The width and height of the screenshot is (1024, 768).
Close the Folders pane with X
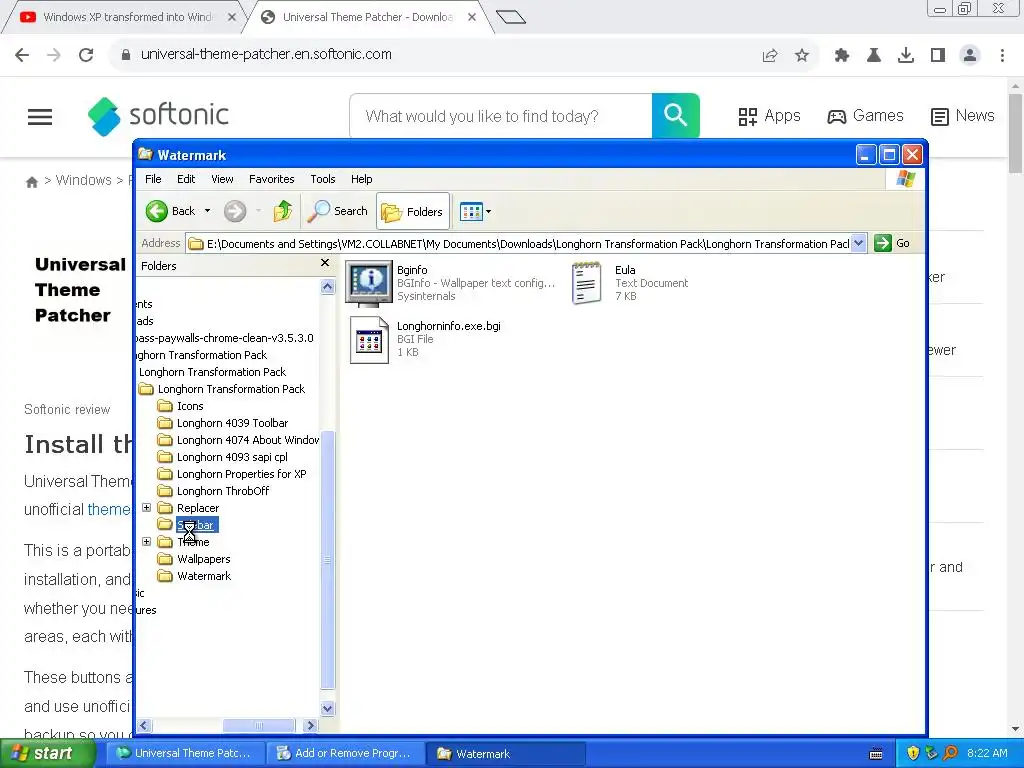325,263
